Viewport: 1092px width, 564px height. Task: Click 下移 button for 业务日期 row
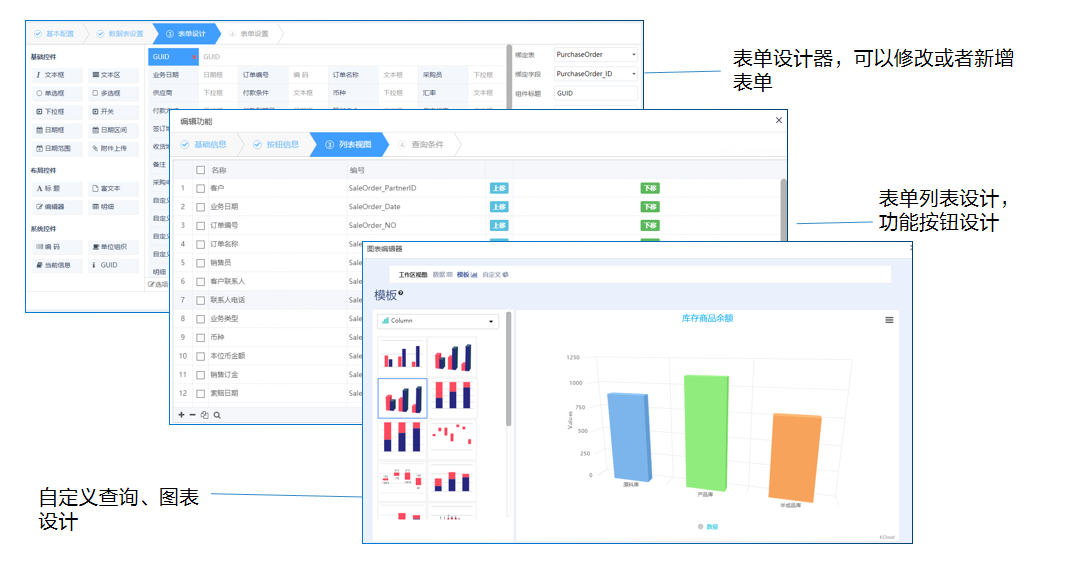pos(650,207)
